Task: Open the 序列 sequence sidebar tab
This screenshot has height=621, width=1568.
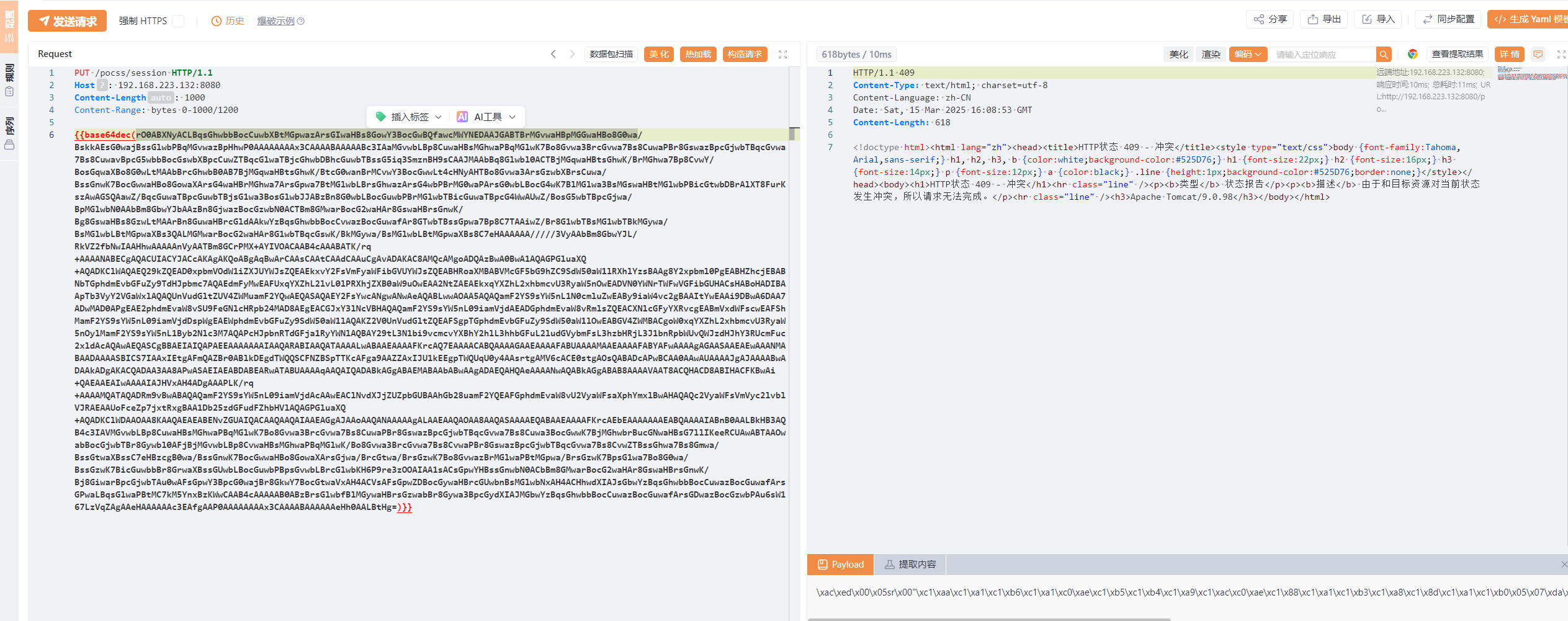Action: (9, 133)
